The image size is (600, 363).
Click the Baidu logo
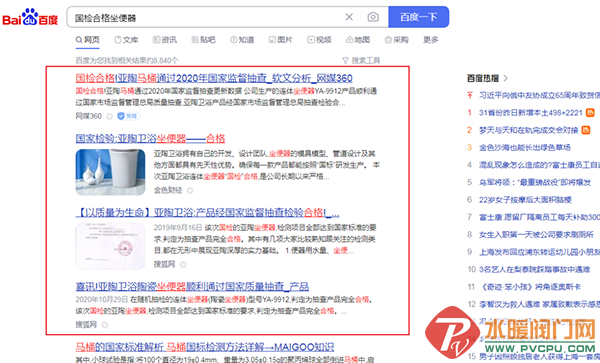pos(30,17)
